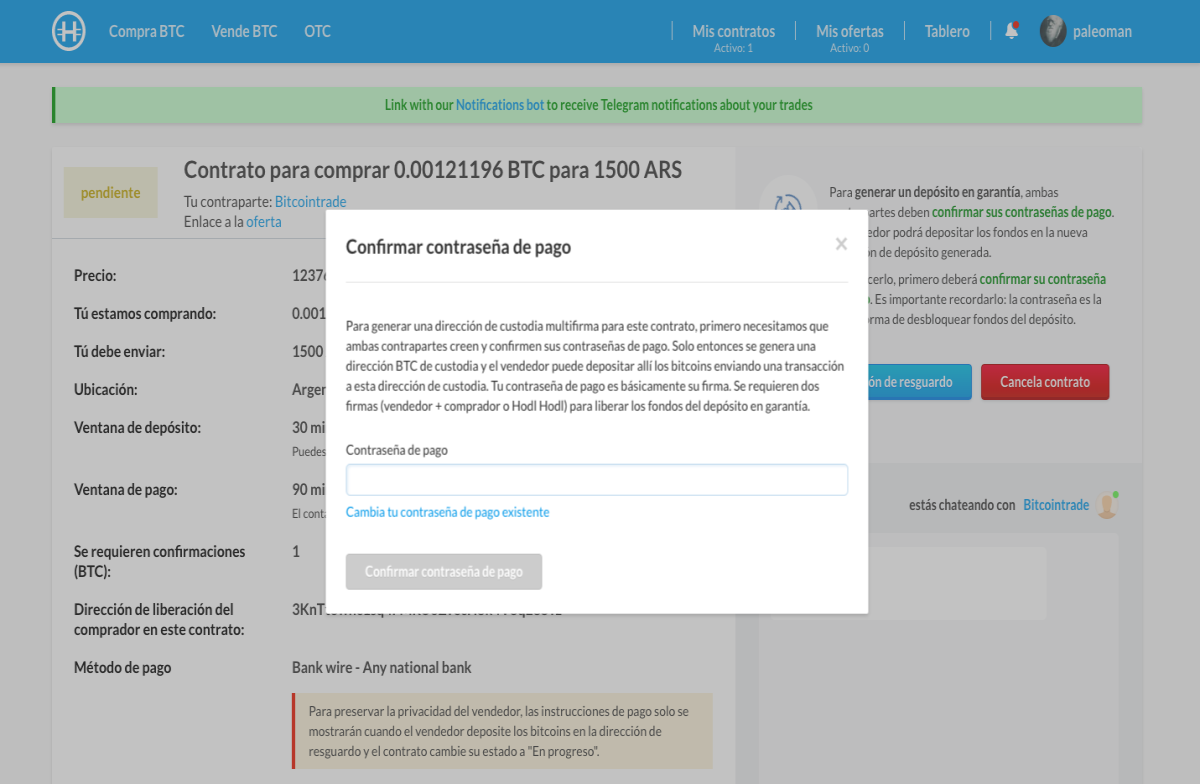The image size is (1200, 784).
Task: Click the blue resguardo button behind dialog
Action: [919, 382]
